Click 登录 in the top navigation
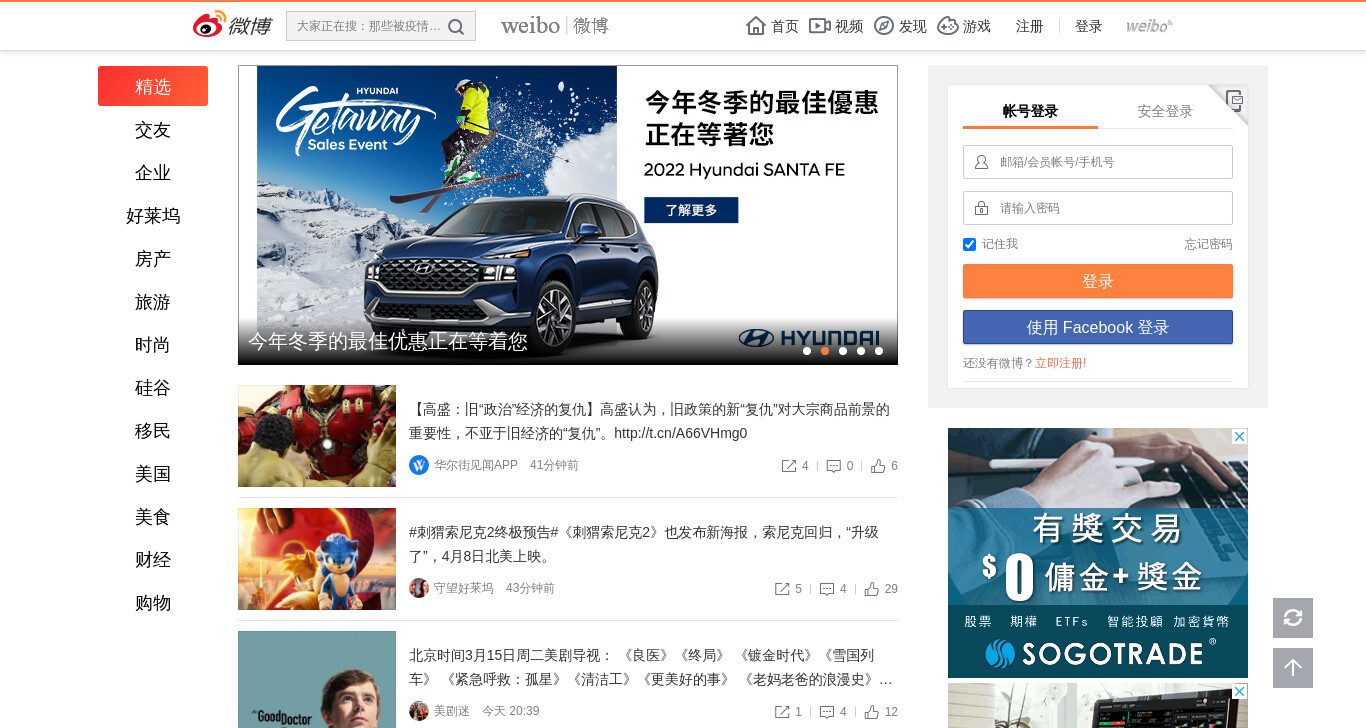Screen dimensions: 1366x728 (x=1089, y=26)
